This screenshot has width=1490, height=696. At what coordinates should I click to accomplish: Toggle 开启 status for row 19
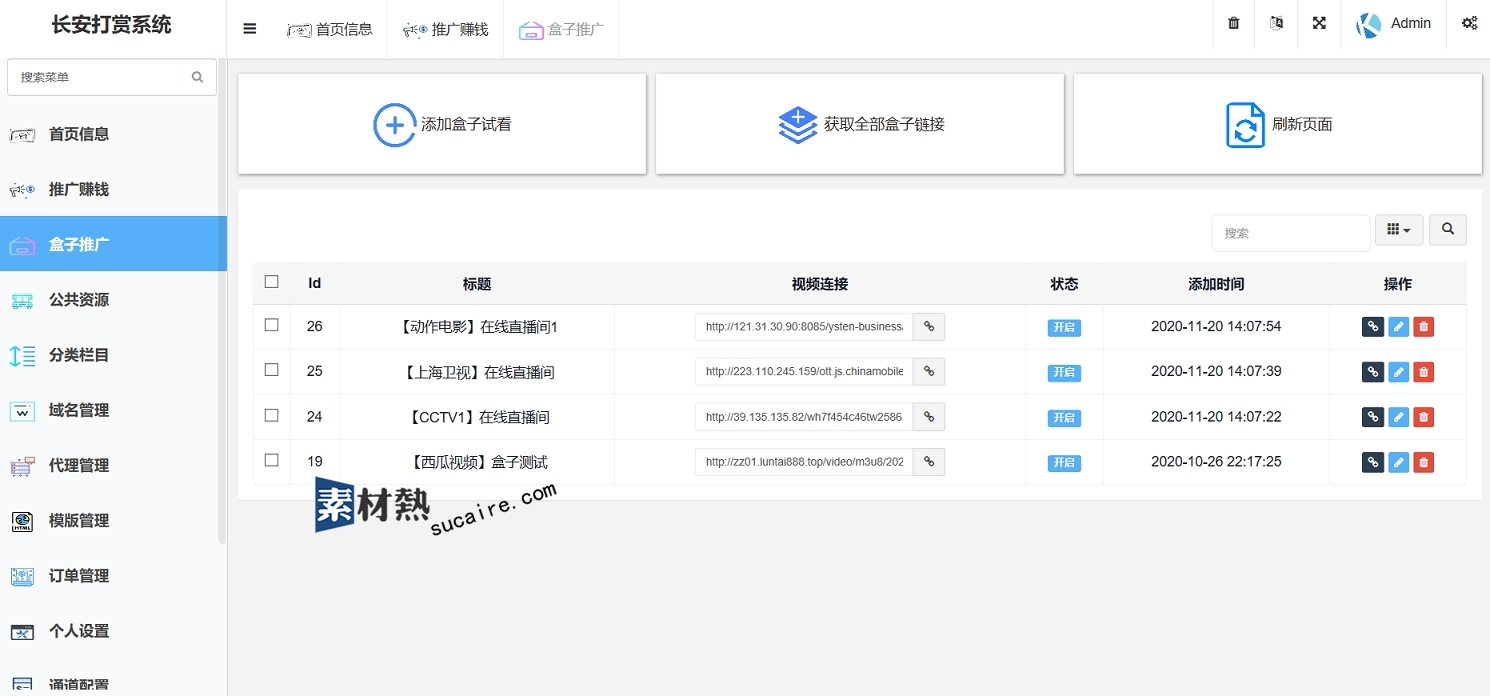click(x=1064, y=463)
